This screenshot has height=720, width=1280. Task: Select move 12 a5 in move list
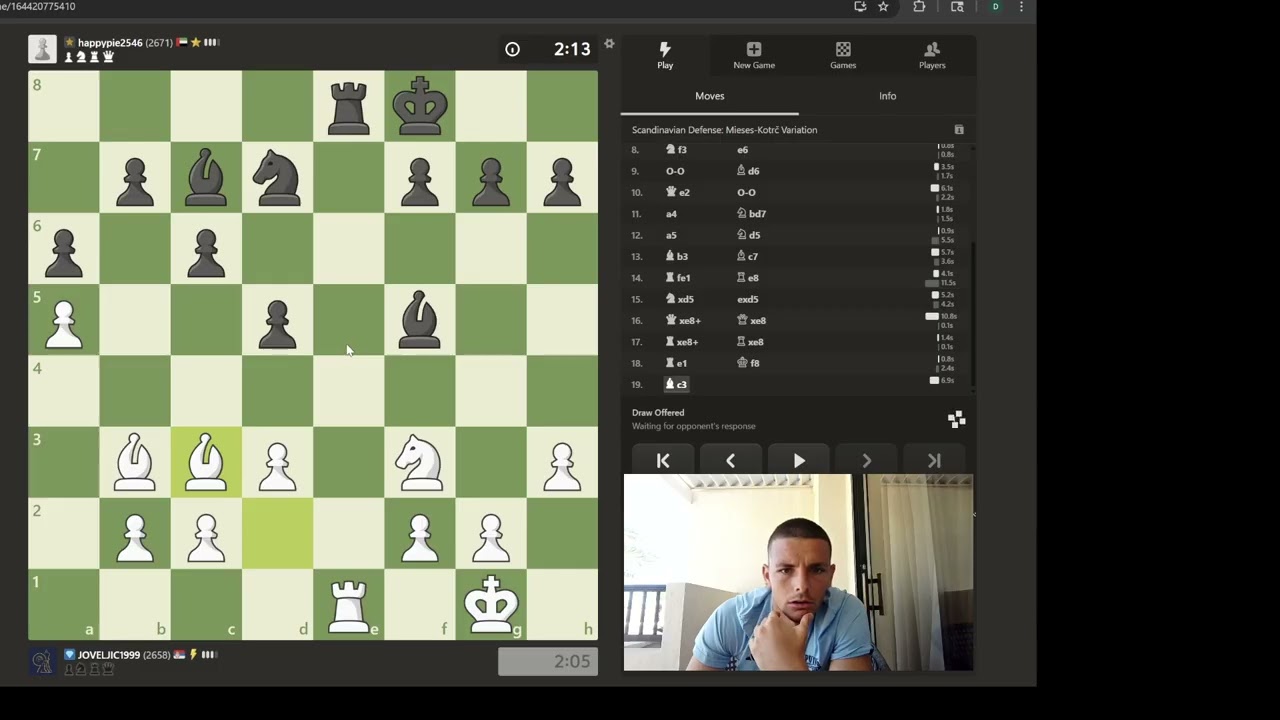tap(671, 235)
